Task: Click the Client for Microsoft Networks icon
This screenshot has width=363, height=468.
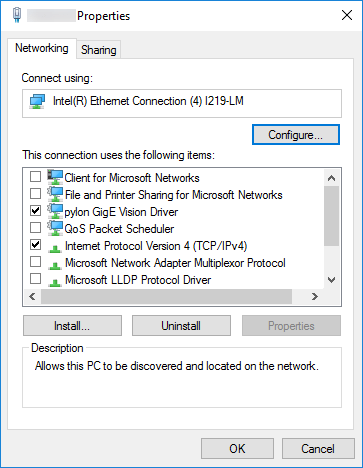Action: (x=55, y=177)
